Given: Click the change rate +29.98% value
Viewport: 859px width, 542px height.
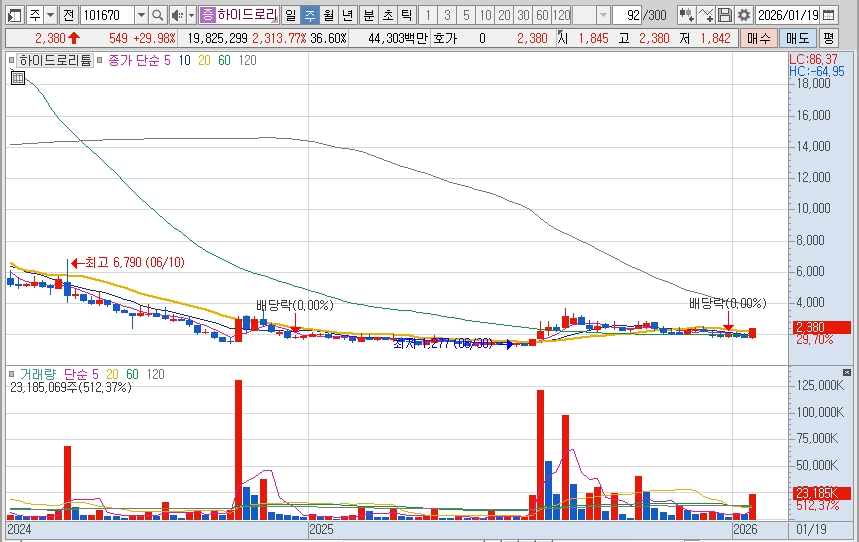Looking at the screenshot, I should 154,38.
